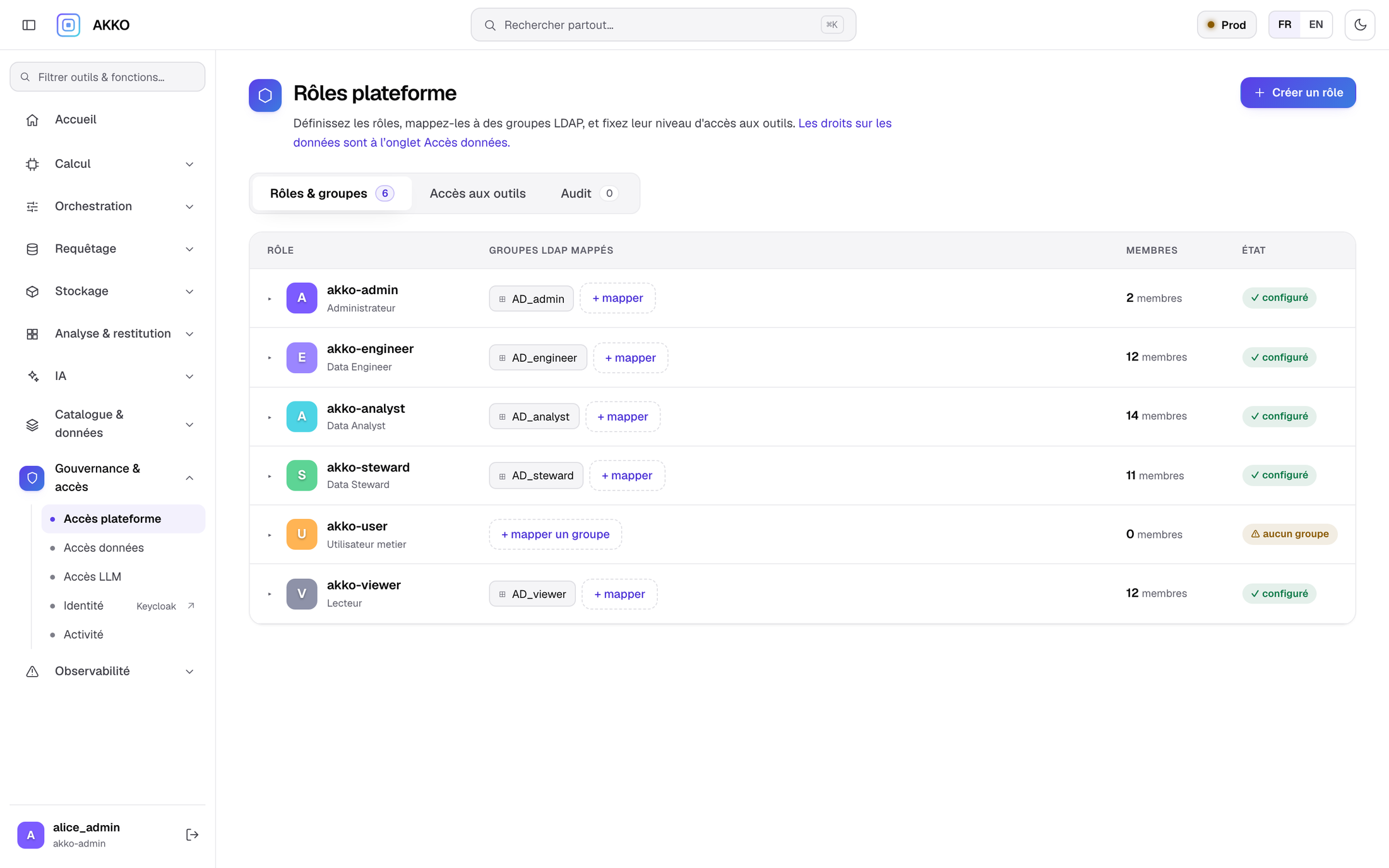
Task: Click the MEMBRES column header
Action: point(1152,250)
